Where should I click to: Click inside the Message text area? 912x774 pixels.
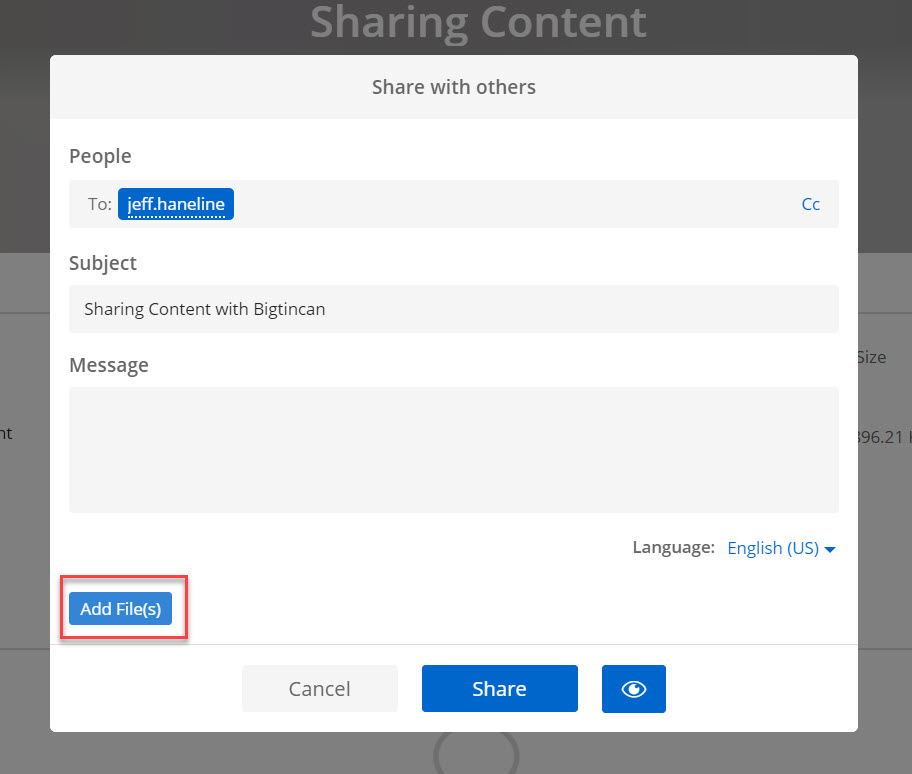click(454, 450)
